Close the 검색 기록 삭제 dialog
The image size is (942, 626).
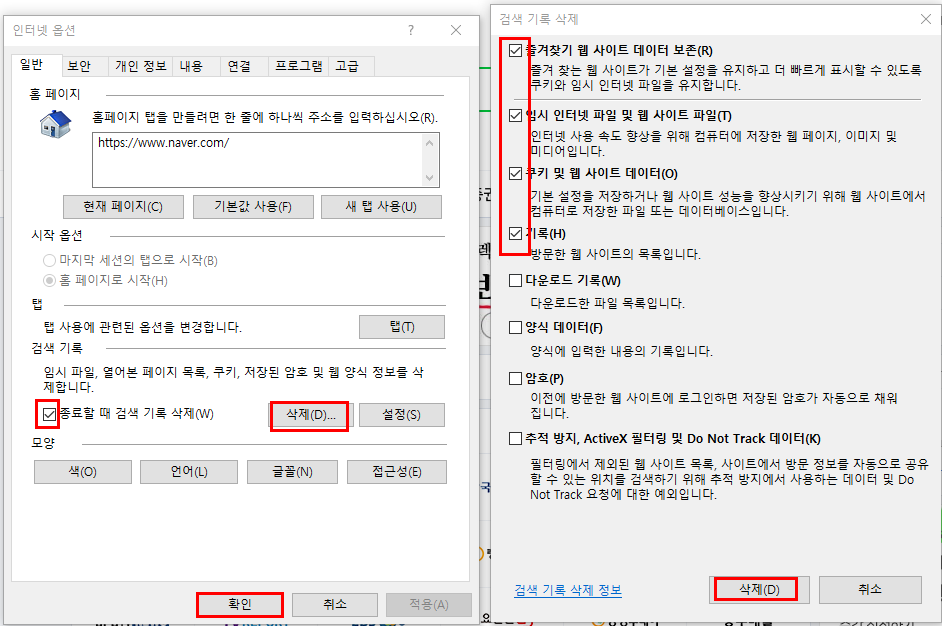coord(926,19)
